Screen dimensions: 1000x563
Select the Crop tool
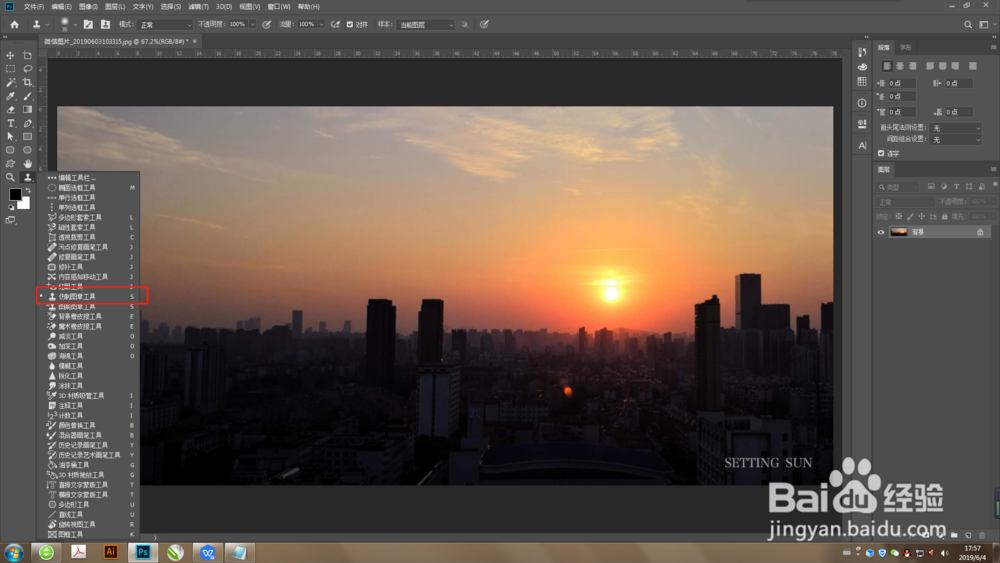[27, 82]
